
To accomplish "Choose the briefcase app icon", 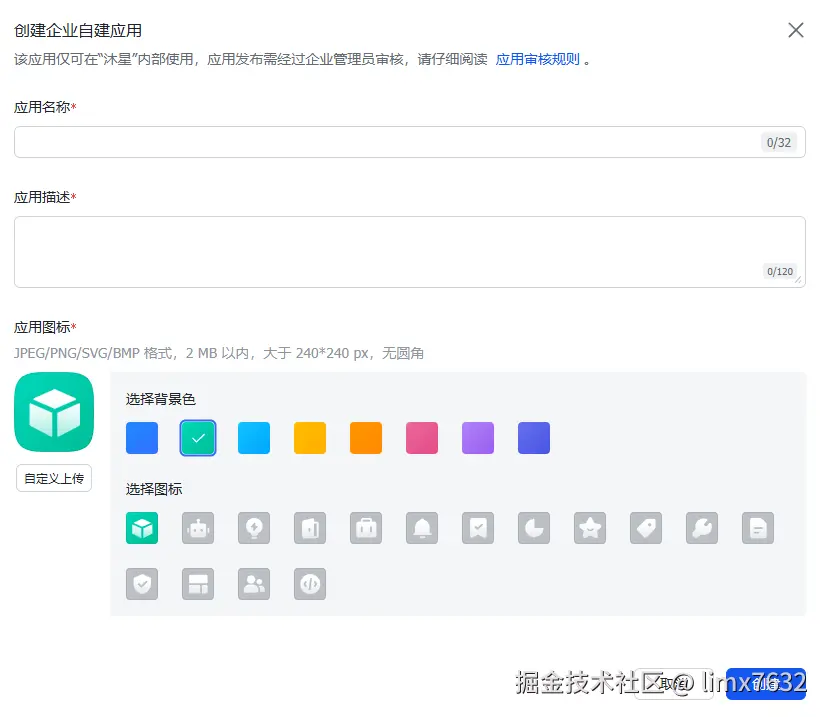I will click(x=366, y=527).
